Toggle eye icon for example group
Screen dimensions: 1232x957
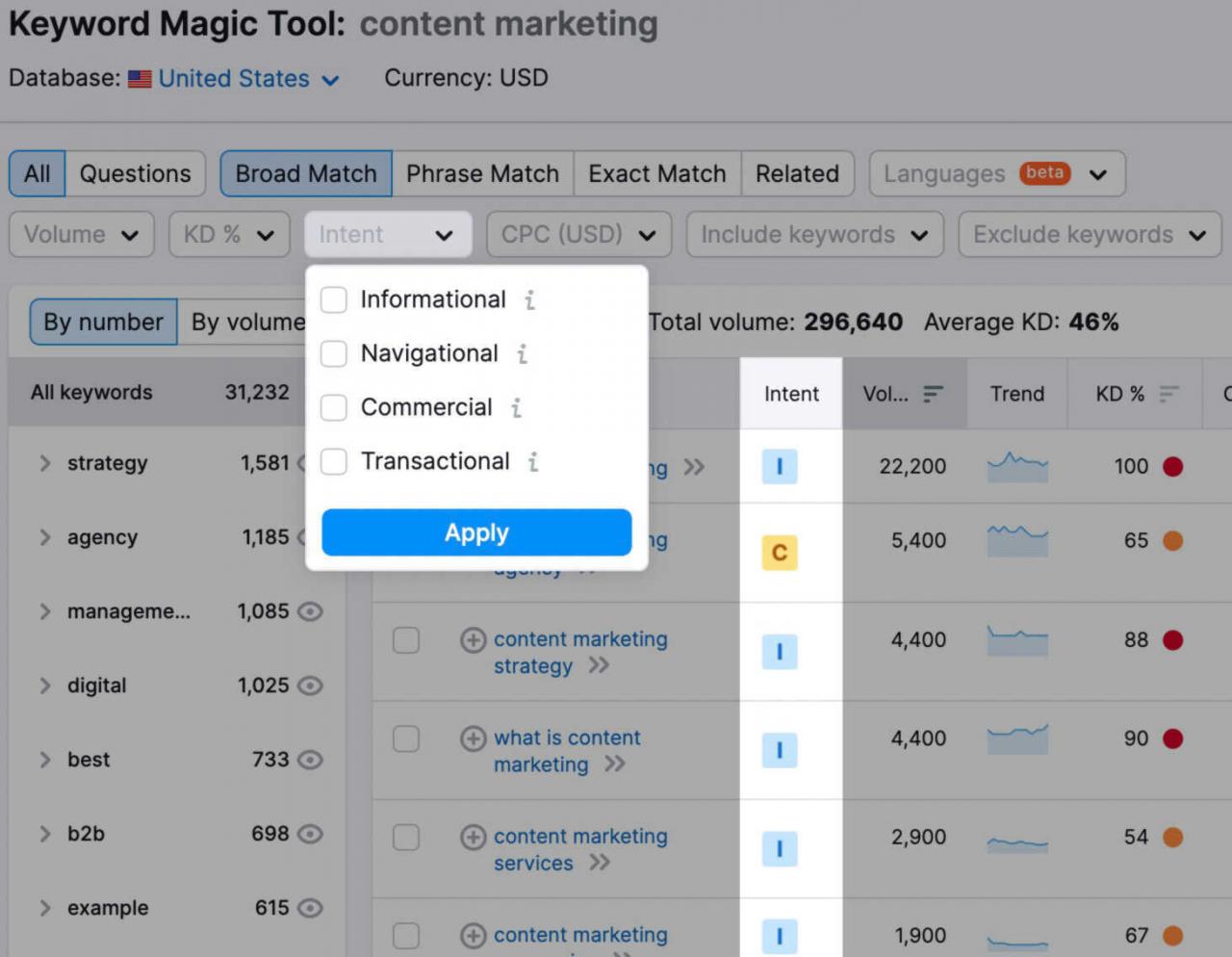coord(310,908)
